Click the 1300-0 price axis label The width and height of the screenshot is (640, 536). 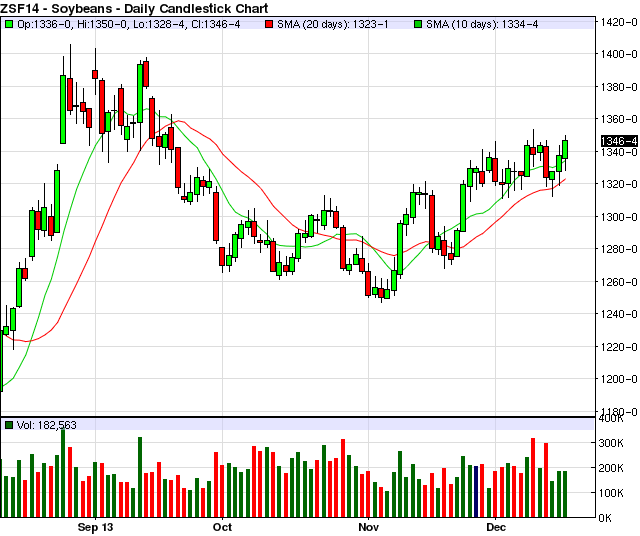[x=619, y=217]
